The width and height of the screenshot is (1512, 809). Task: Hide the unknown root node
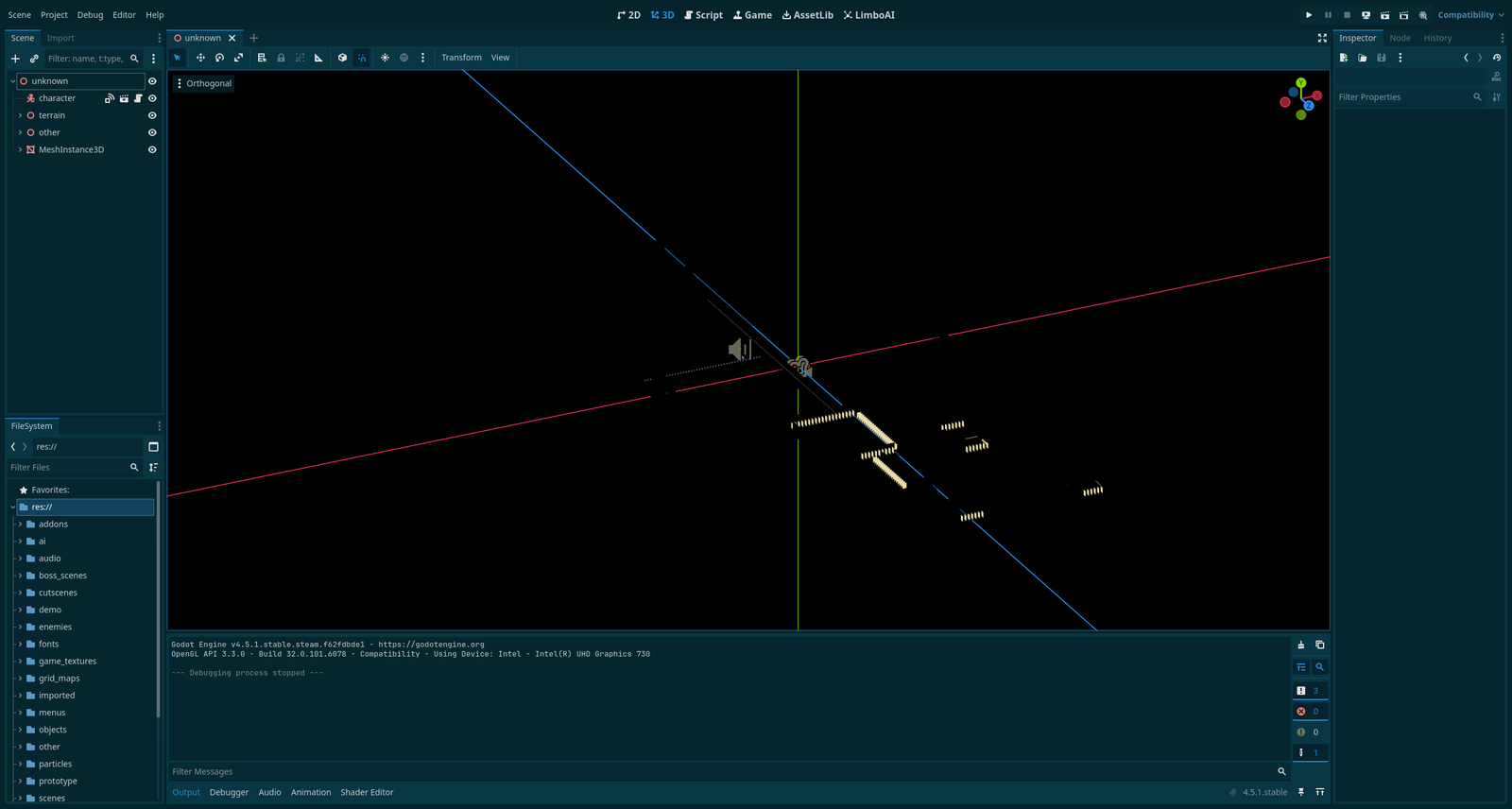[152, 81]
